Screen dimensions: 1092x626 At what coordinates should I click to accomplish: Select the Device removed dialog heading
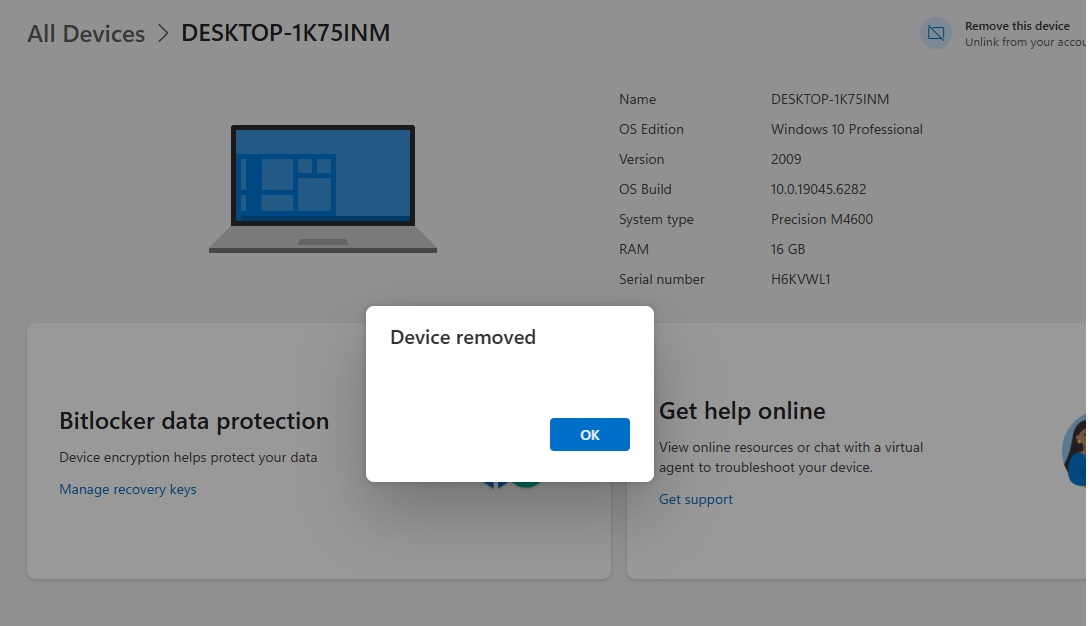pos(462,337)
